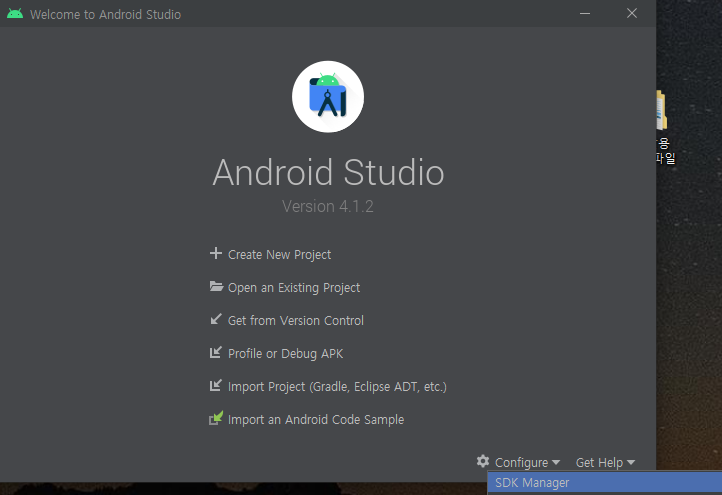Viewport: 722px width, 495px height.
Task: Expand the Configure dropdown
Action: (x=527, y=462)
